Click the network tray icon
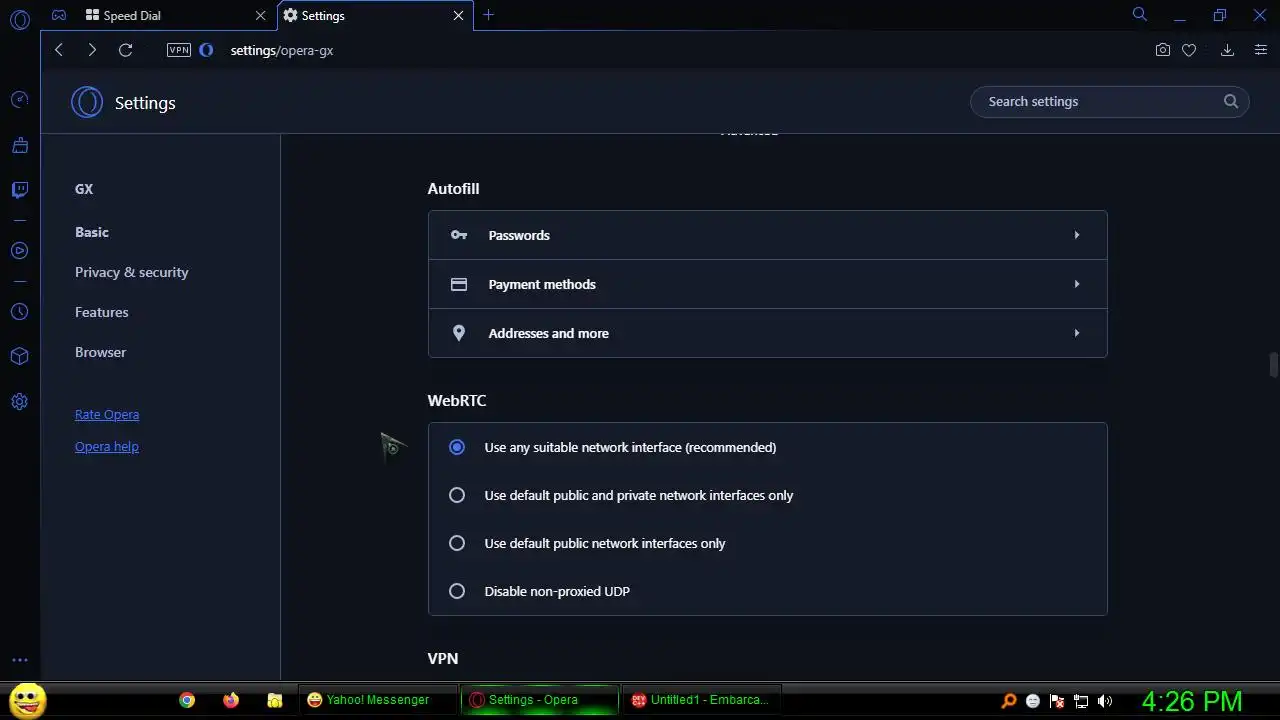This screenshot has width=1280, height=720. click(x=1081, y=701)
